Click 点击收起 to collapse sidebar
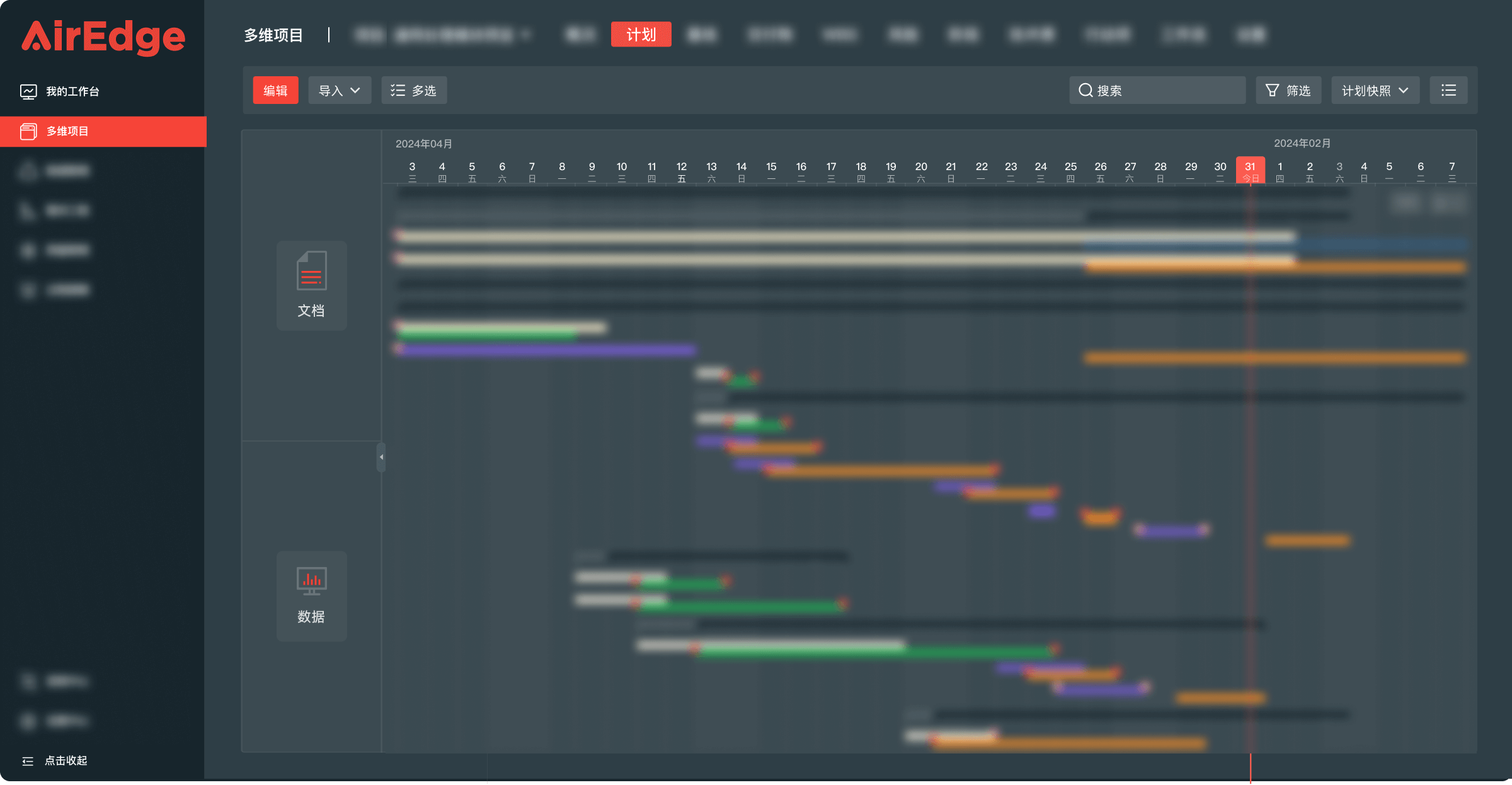 54,761
